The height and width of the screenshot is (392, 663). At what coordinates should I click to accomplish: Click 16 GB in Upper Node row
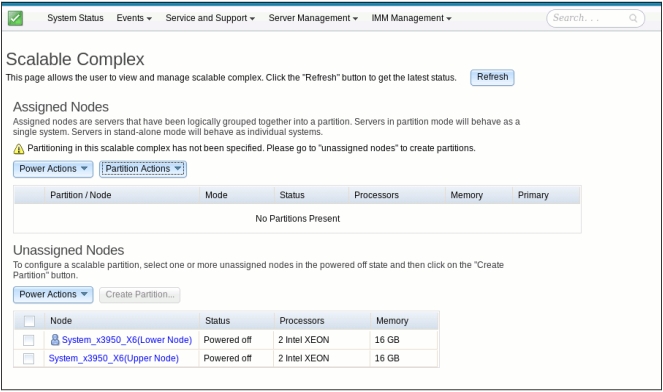(x=387, y=358)
